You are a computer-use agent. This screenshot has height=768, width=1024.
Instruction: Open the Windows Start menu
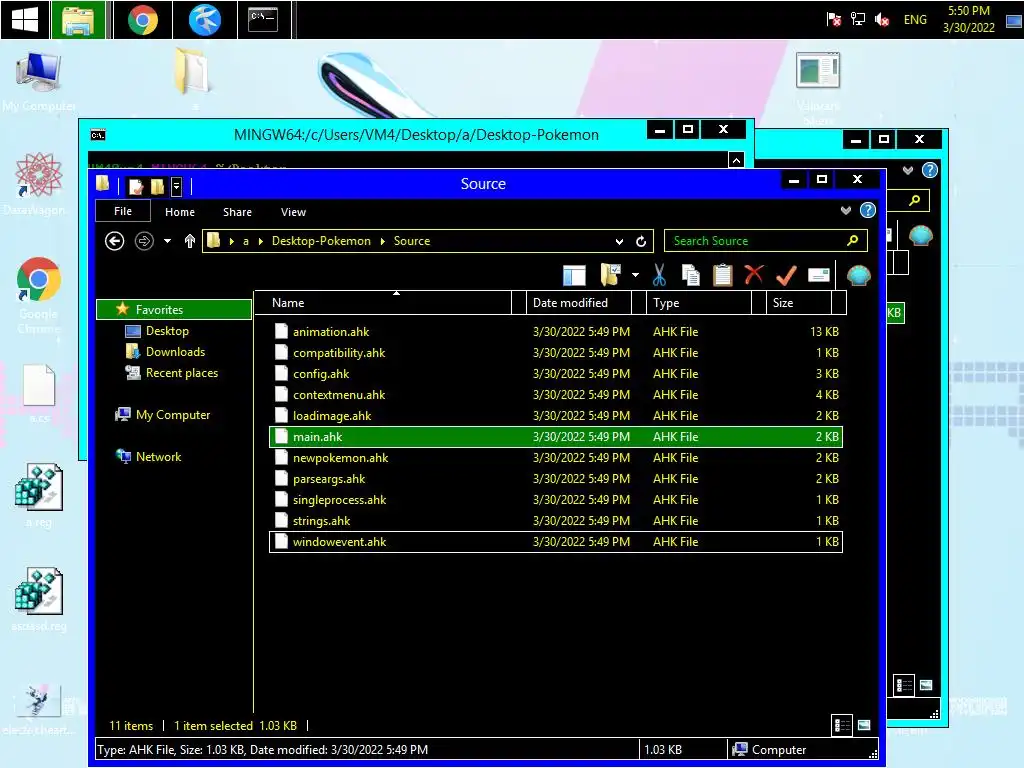pyautogui.click(x=25, y=20)
